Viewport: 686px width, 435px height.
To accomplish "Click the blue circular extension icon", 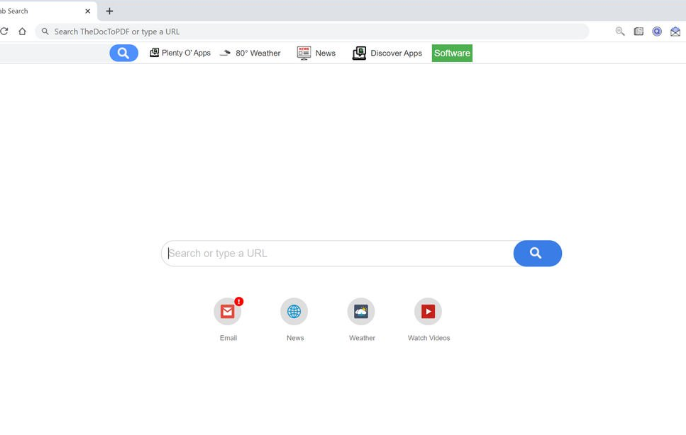I will pyautogui.click(x=657, y=31).
